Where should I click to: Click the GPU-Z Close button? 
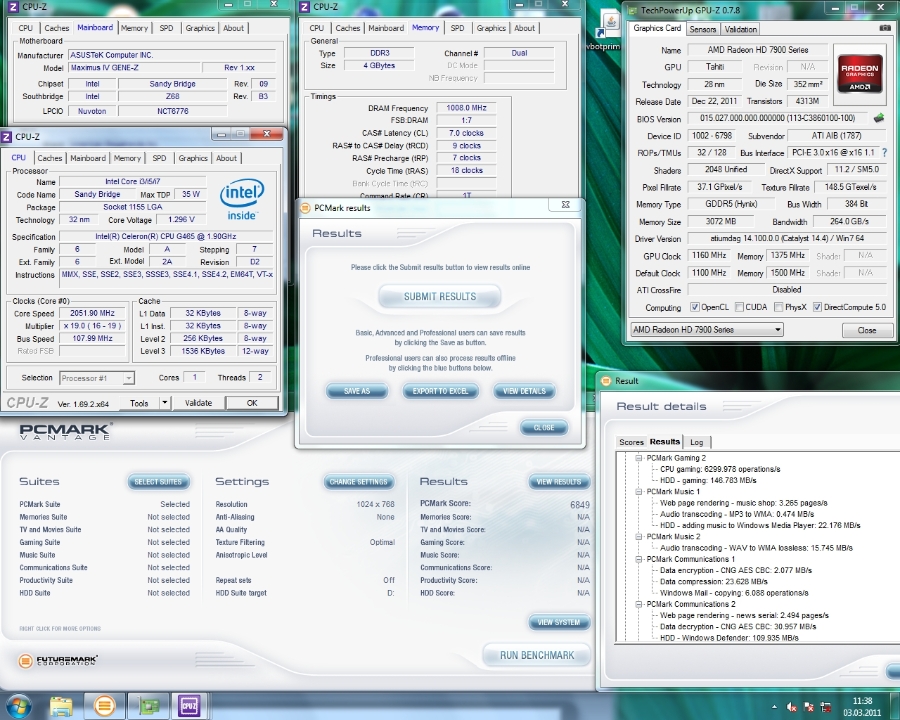point(867,330)
